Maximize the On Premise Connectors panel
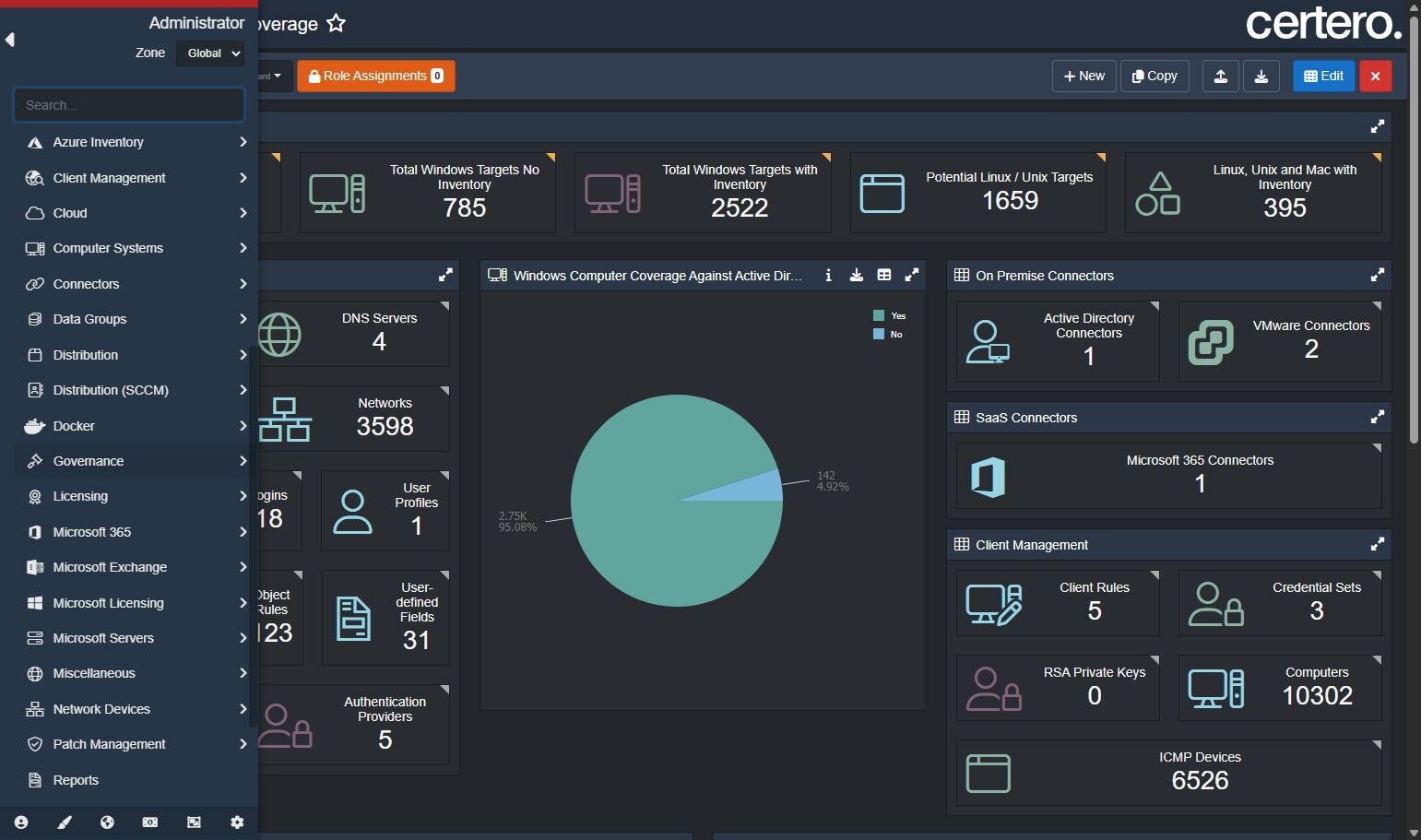The width and height of the screenshot is (1421, 840). 1378,275
